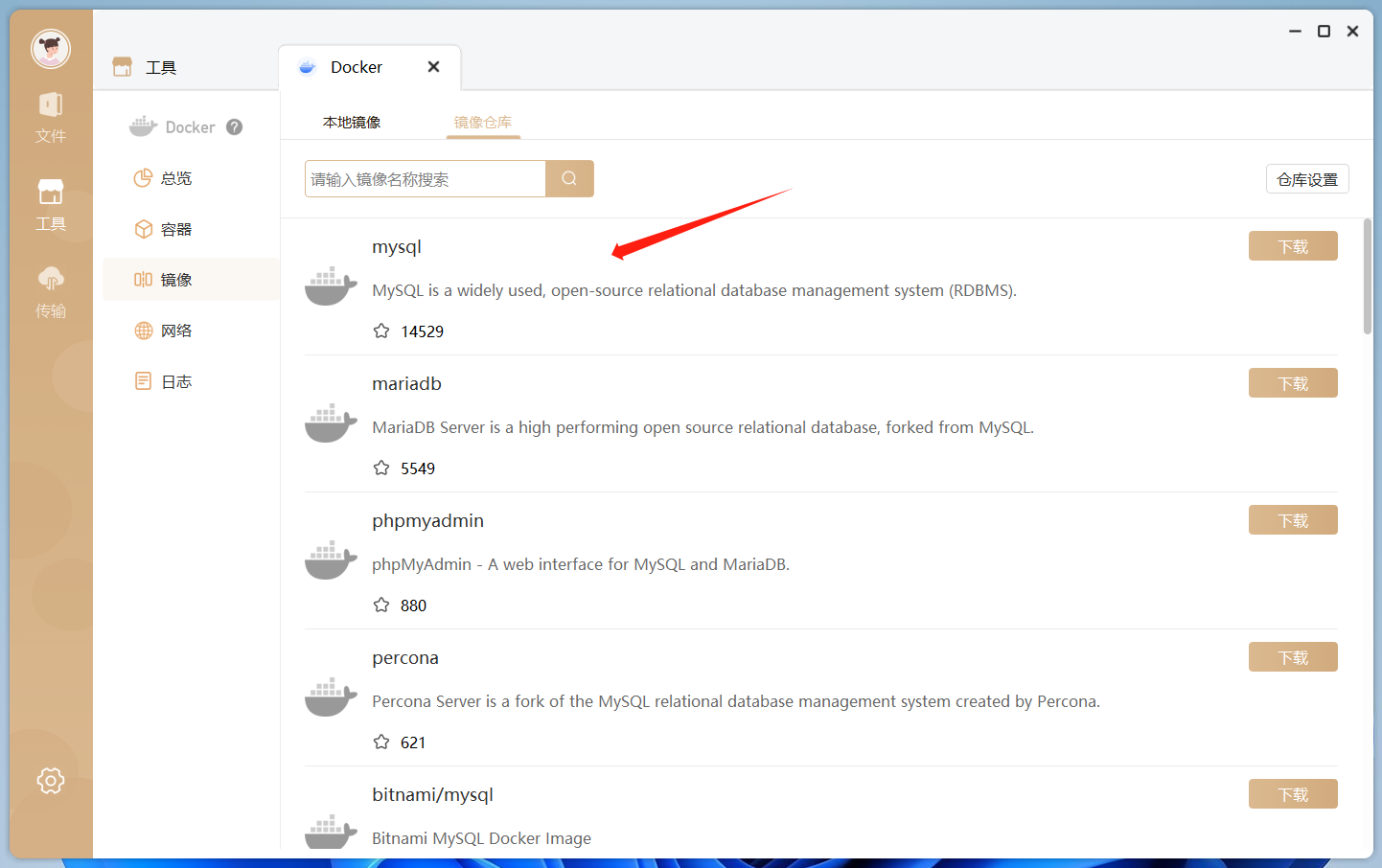This screenshot has width=1382, height=868.
Task: Select the percona image title
Action: (x=405, y=658)
